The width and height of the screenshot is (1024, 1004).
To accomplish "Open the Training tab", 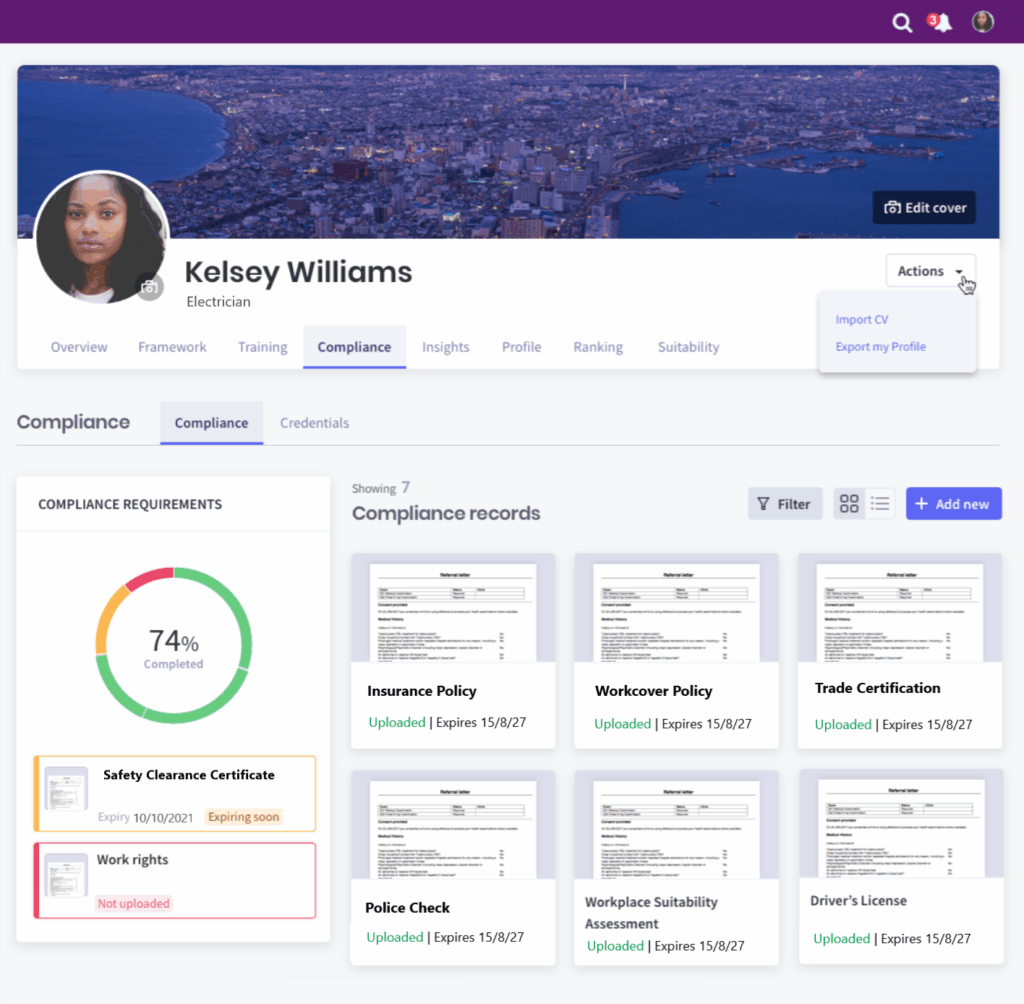I will click(262, 347).
